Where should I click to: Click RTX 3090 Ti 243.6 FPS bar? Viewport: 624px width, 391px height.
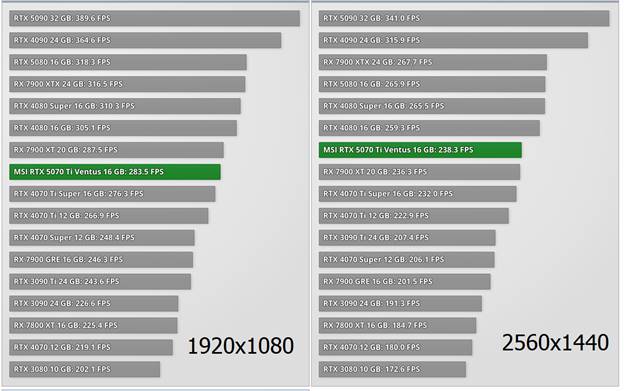point(100,281)
